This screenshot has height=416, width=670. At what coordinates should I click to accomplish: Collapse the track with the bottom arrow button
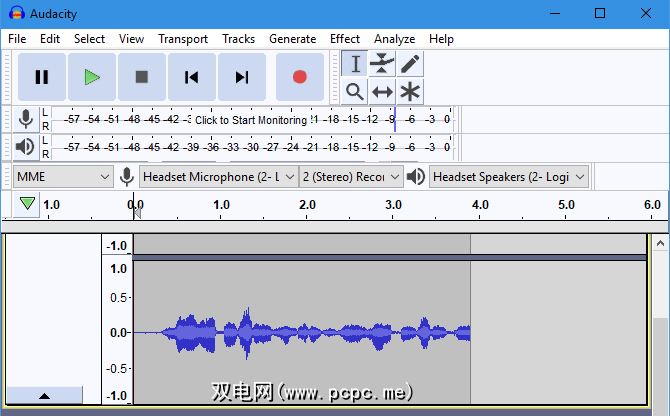tap(44, 396)
